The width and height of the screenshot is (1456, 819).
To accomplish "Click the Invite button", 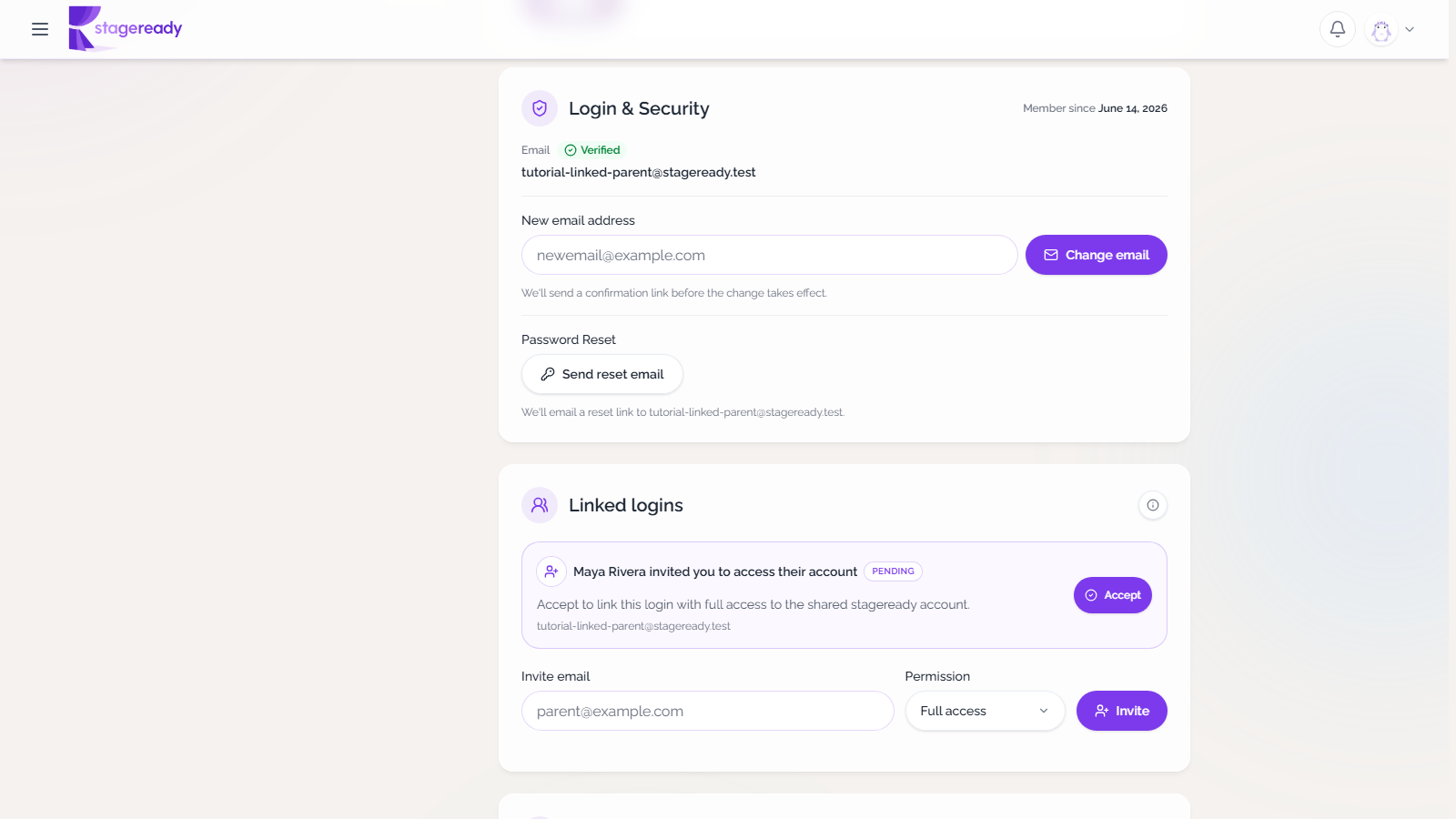I will pos(1122,711).
